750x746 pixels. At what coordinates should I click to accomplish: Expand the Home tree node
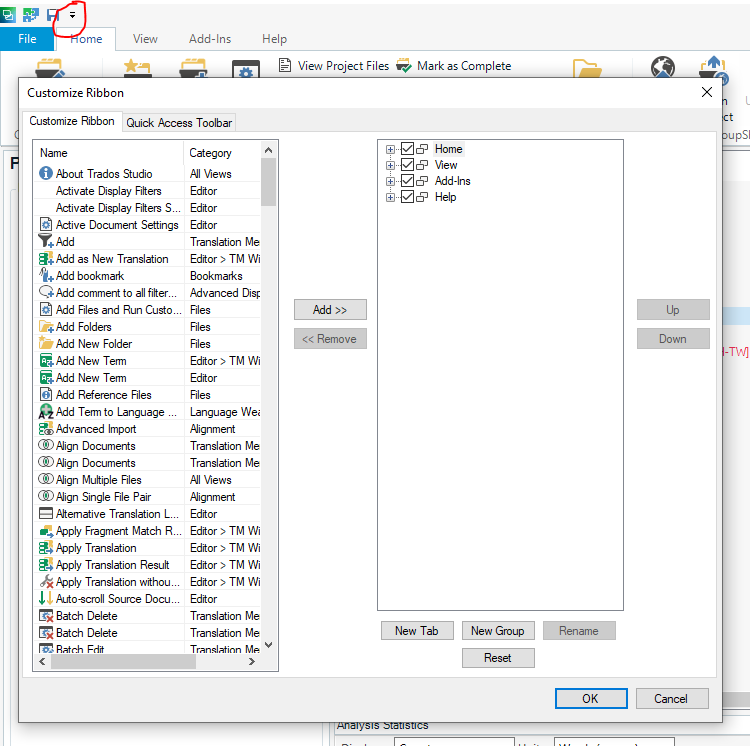pyautogui.click(x=390, y=149)
